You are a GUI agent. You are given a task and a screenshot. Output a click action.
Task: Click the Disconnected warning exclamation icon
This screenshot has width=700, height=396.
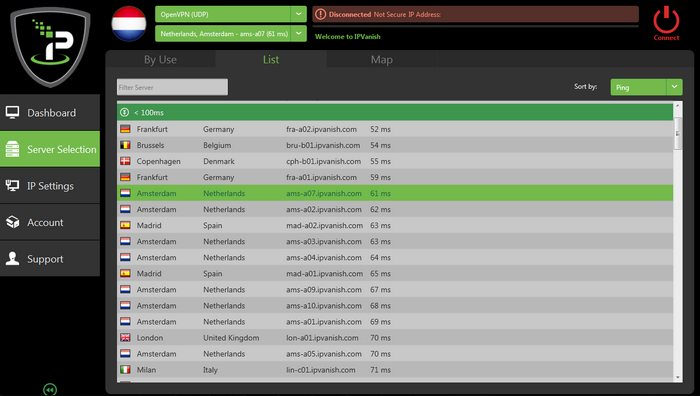[320, 14]
